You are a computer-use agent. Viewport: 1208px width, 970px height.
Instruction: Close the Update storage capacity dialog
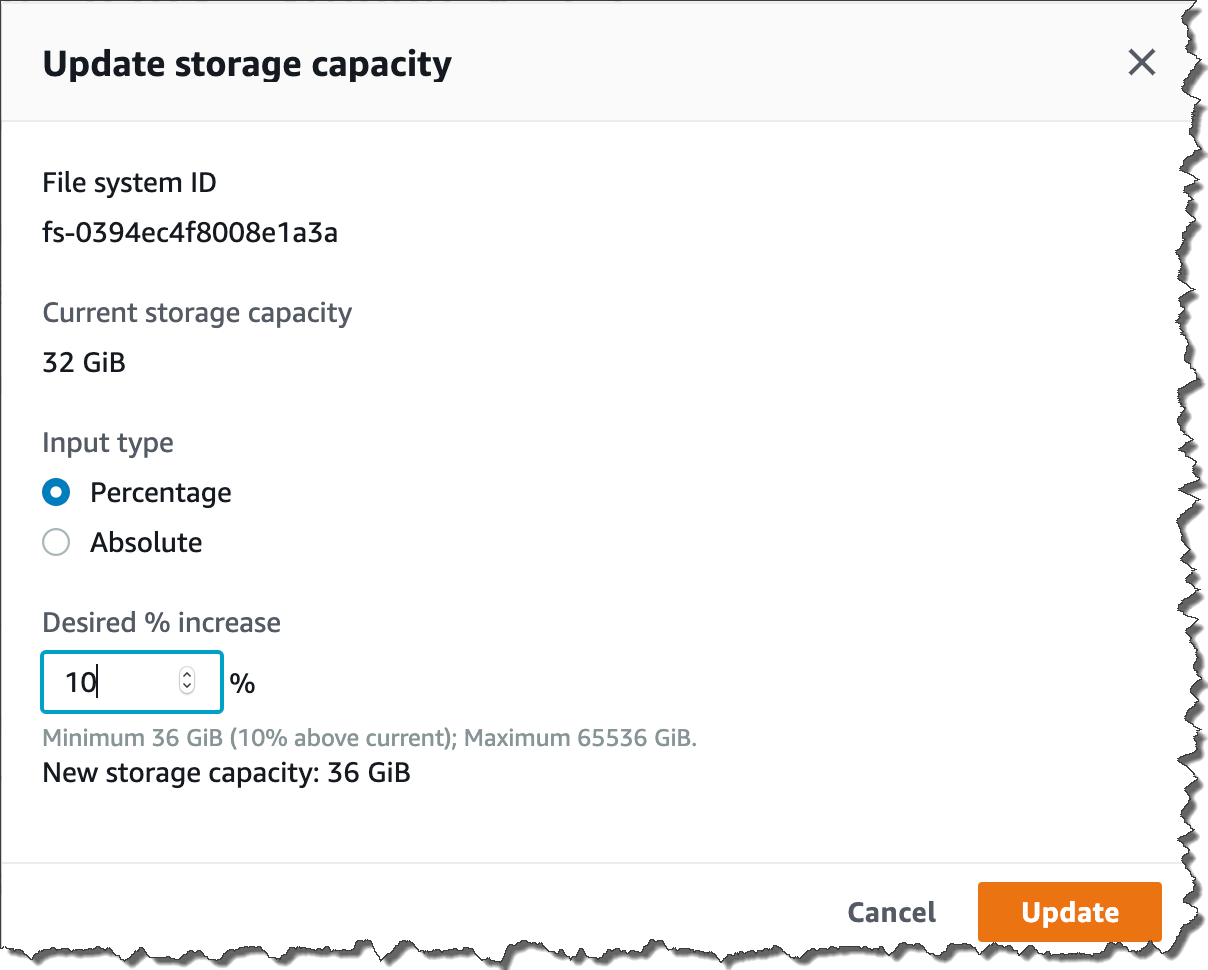(1141, 63)
